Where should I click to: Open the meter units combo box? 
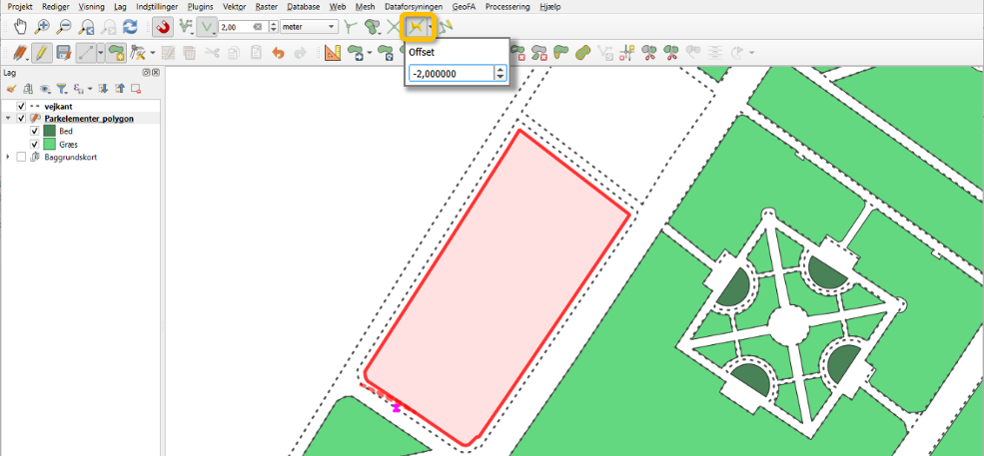pos(309,27)
